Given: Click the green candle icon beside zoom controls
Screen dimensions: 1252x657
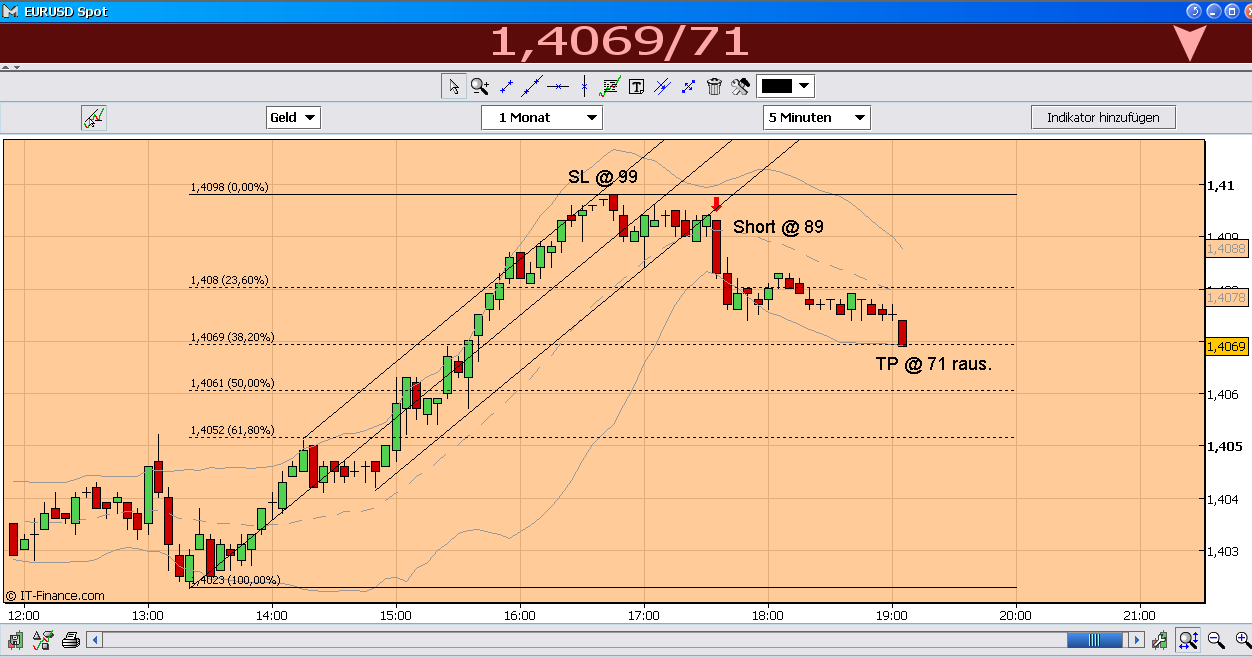Looking at the screenshot, I should (1160, 640).
